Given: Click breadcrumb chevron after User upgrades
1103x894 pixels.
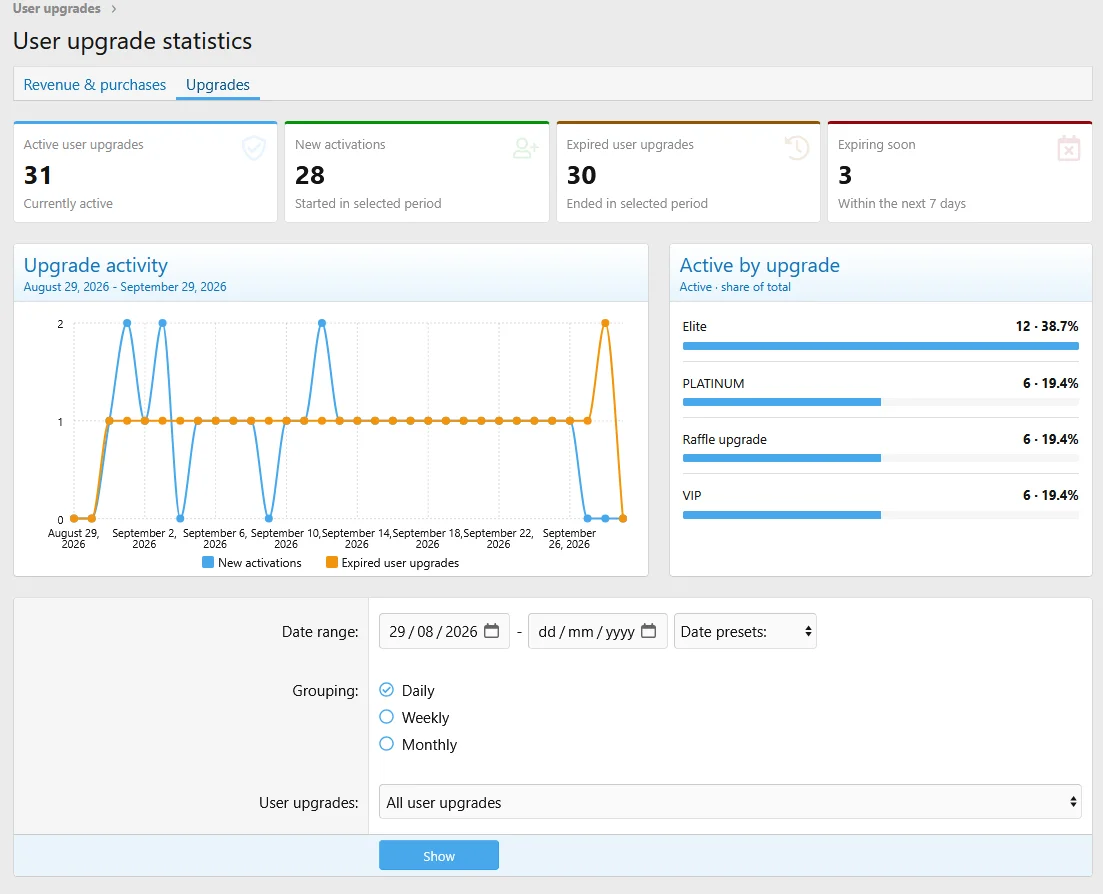Looking at the screenshot, I should tap(113, 8).
